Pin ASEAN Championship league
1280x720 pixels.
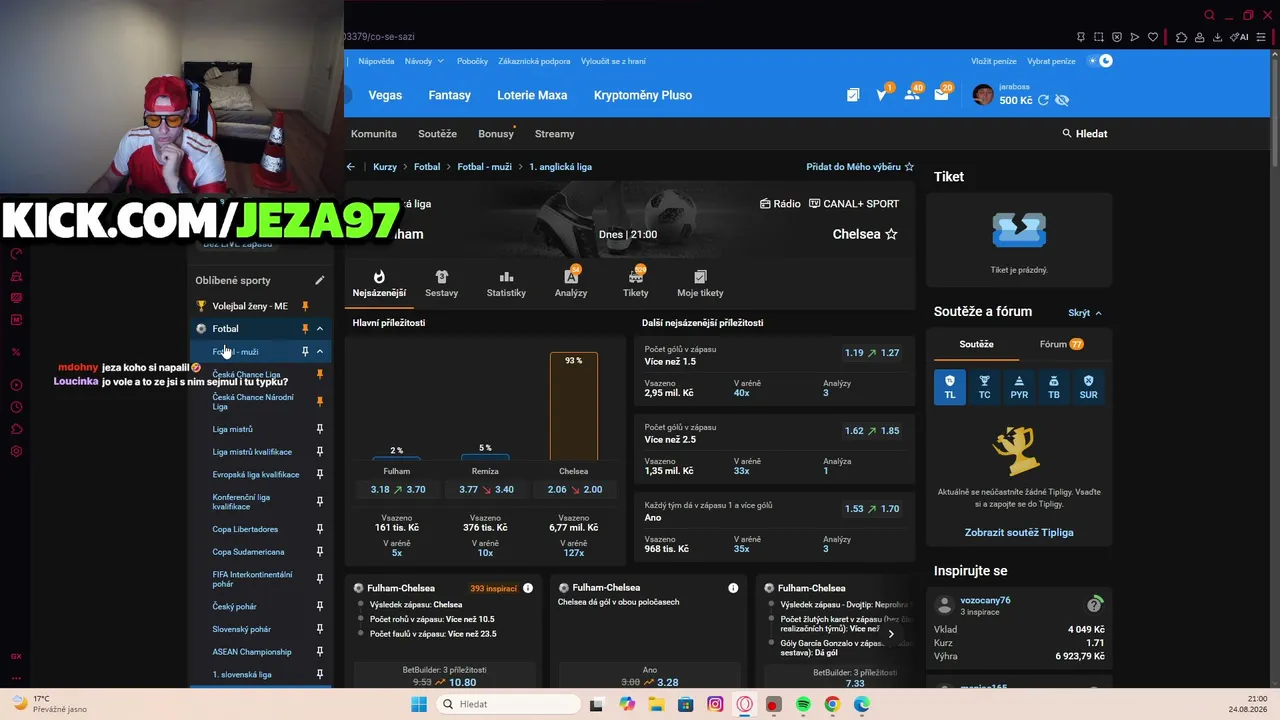click(320, 652)
